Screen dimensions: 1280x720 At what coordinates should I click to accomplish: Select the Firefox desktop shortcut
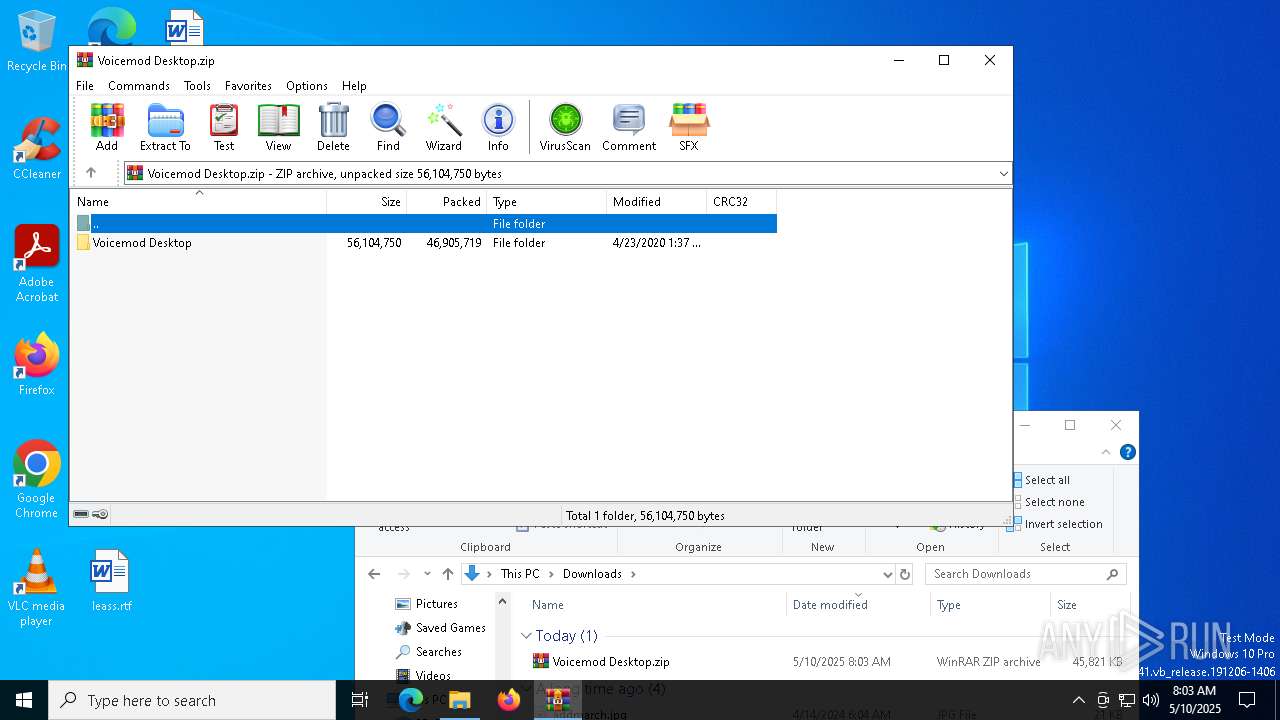tap(37, 364)
